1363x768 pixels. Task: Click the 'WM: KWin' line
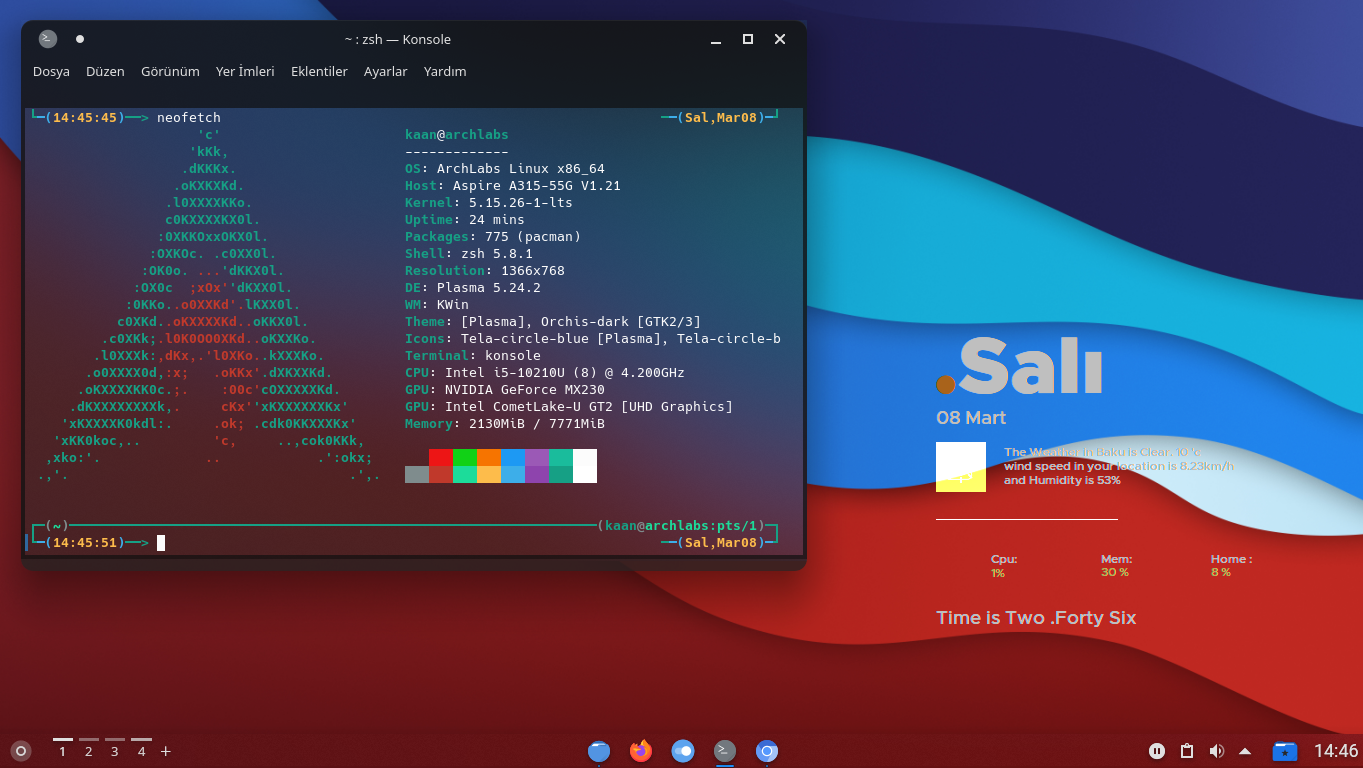[437, 305]
